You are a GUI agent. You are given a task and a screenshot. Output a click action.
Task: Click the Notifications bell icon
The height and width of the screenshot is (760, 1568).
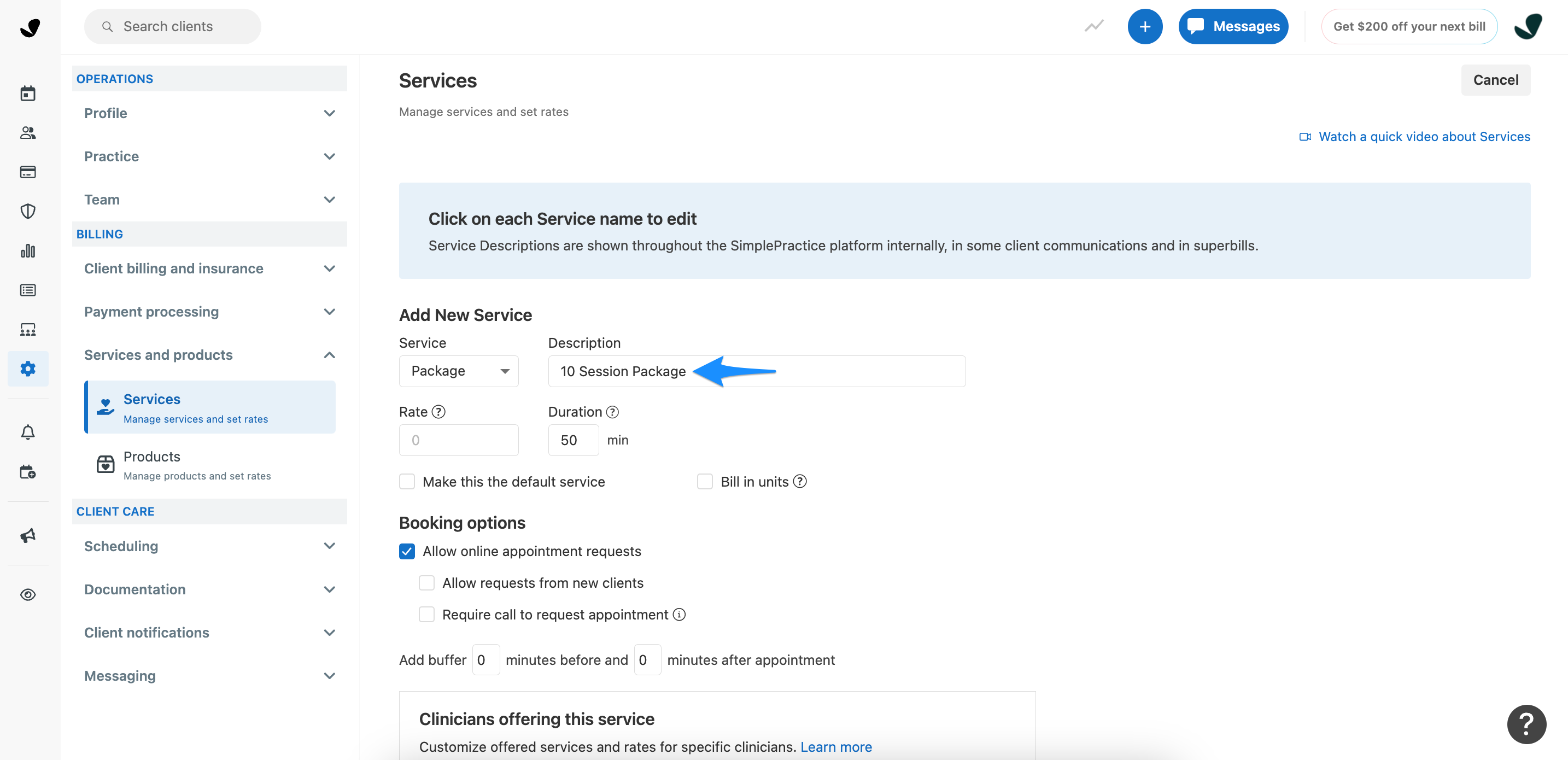point(28,432)
